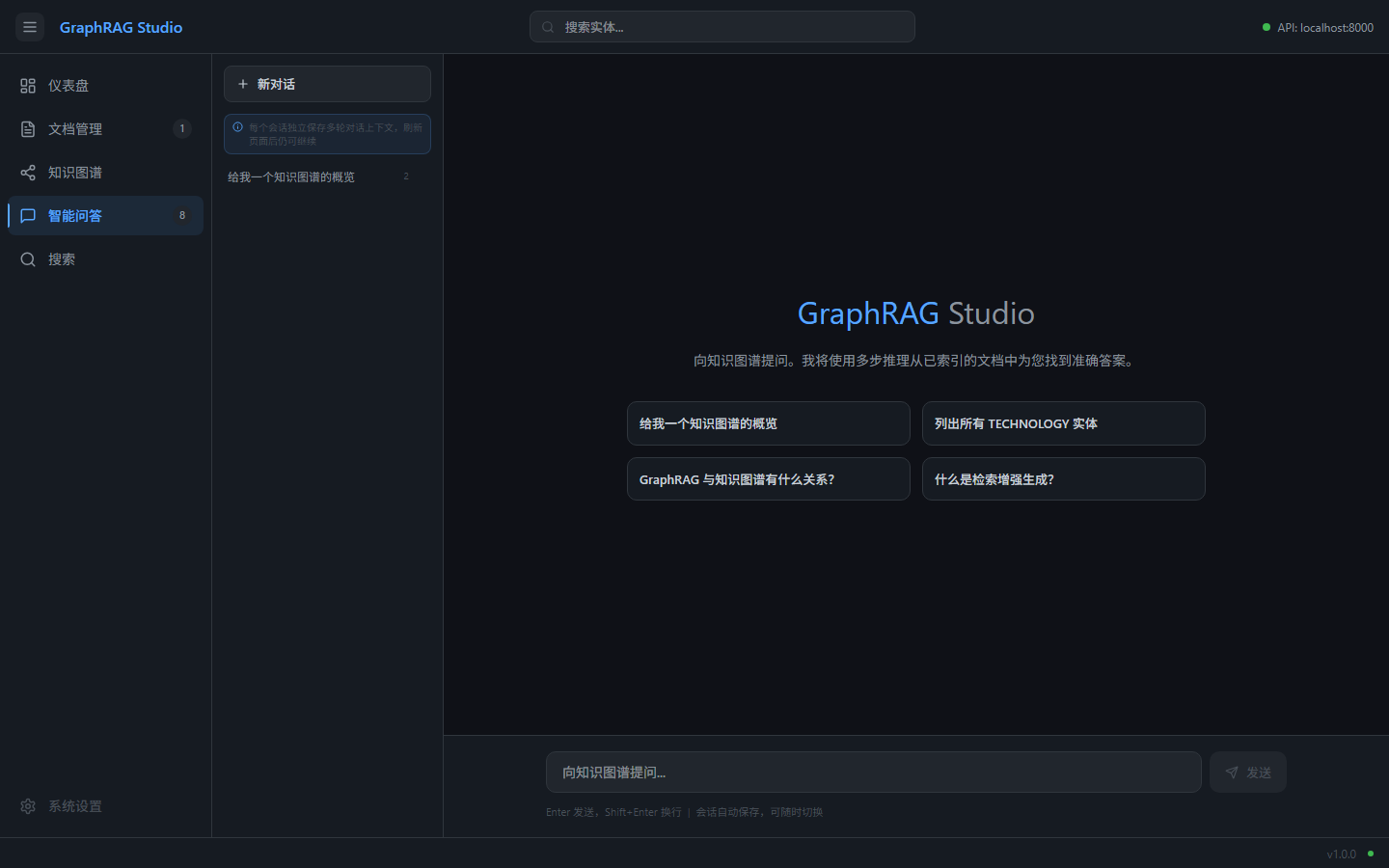Choose suggestion GraphRAG 与知识图谱有什么关系？
This screenshot has height=868, width=1389.
coord(768,479)
